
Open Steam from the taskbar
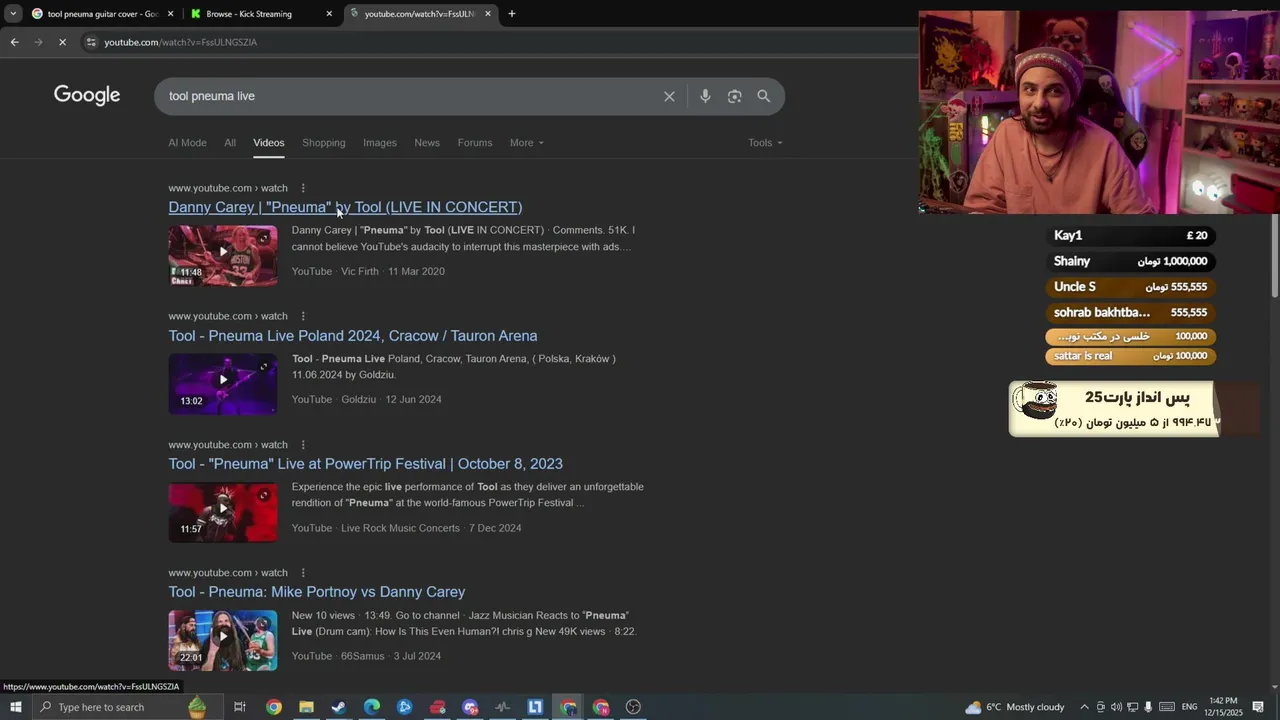point(339,707)
